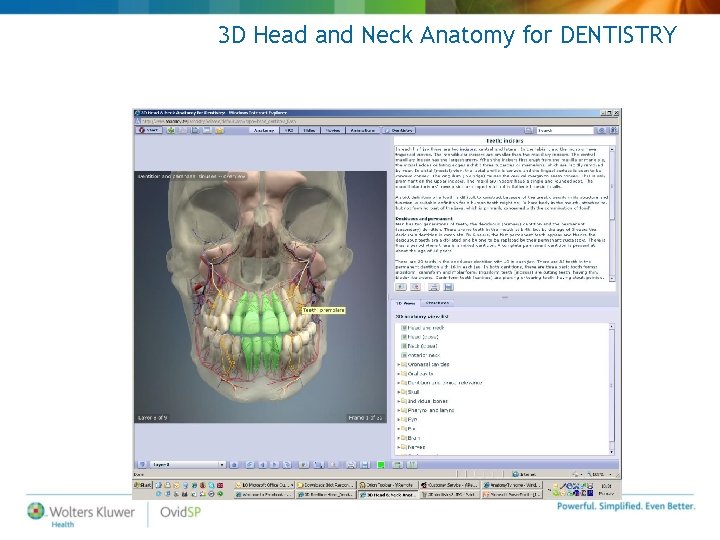Click the Skull folder icon in the view list
Screen dimensions: 720x540
(x=404, y=392)
